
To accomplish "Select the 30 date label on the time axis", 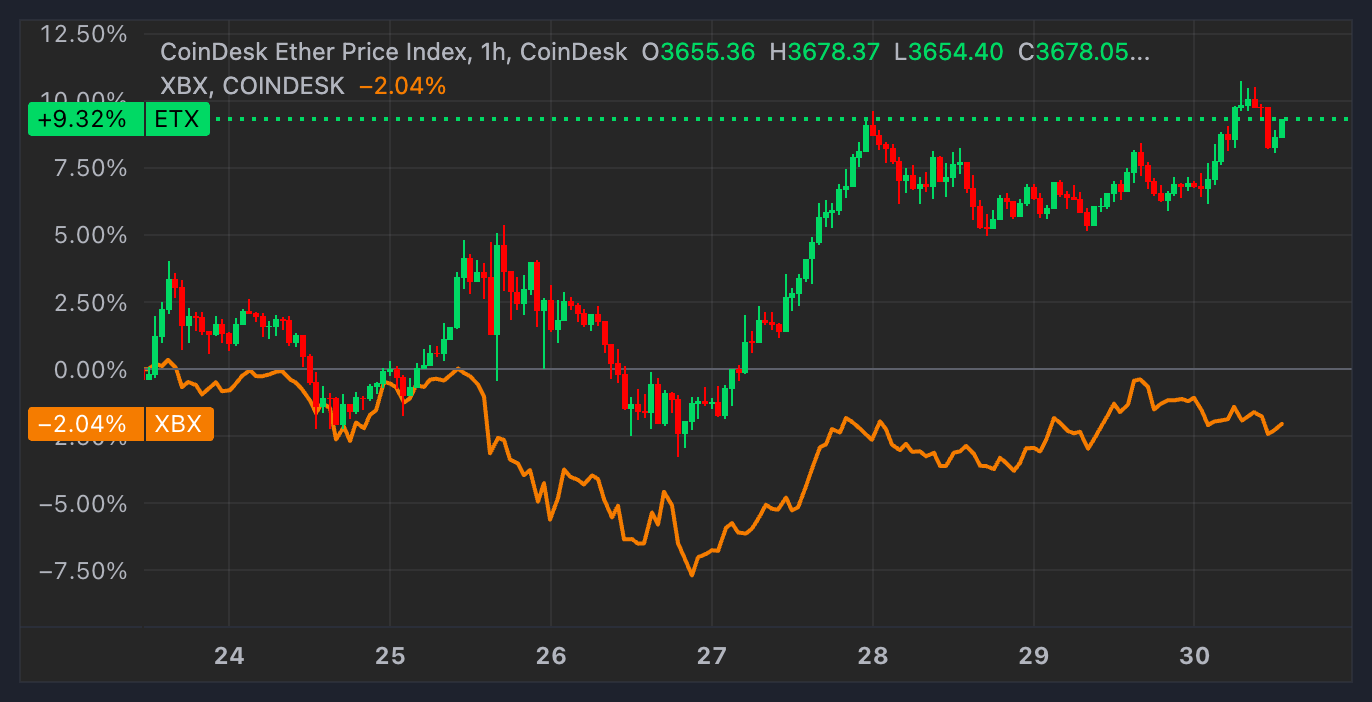I will (x=1194, y=658).
